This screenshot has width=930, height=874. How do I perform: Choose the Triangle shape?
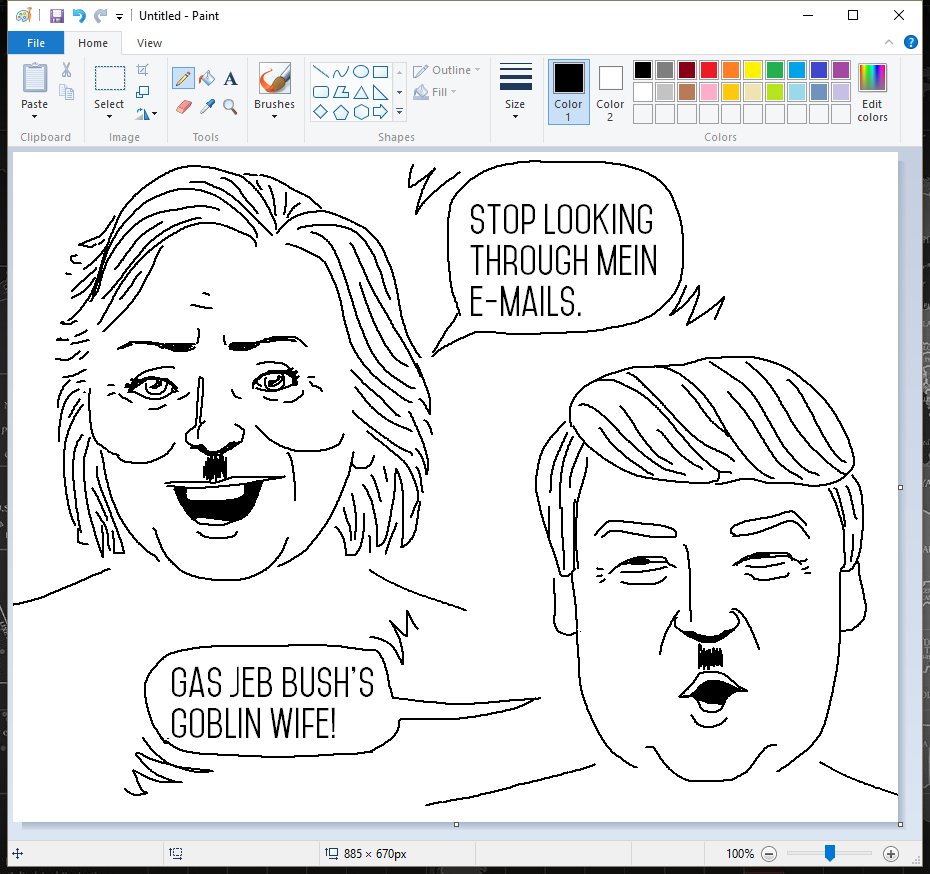(x=361, y=92)
